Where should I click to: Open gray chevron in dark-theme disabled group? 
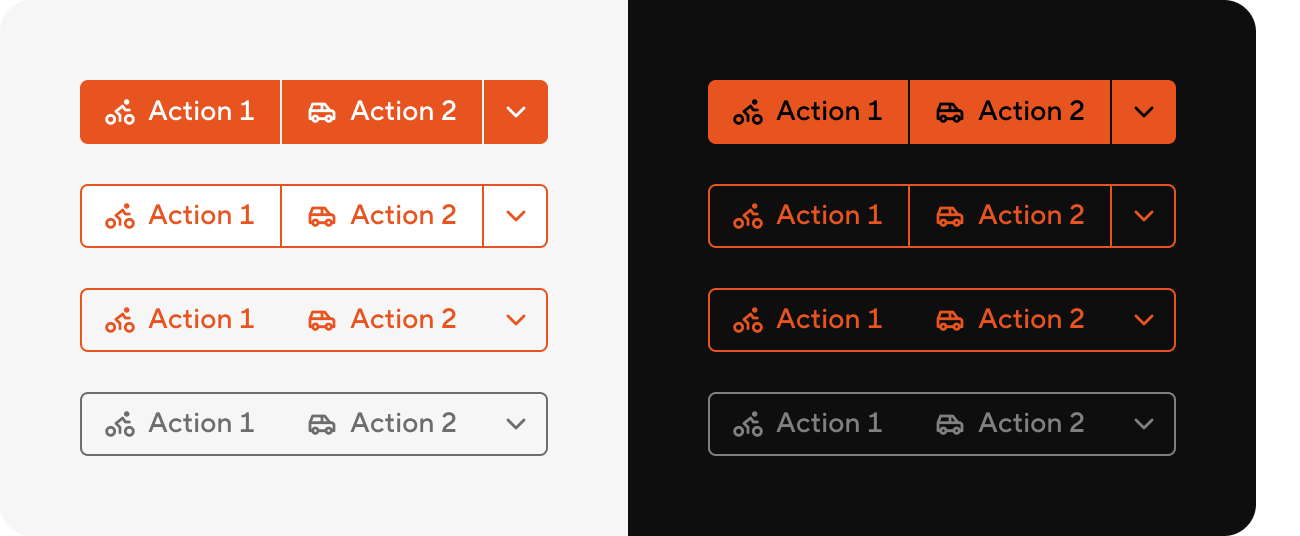click(x=1144, y=424)
